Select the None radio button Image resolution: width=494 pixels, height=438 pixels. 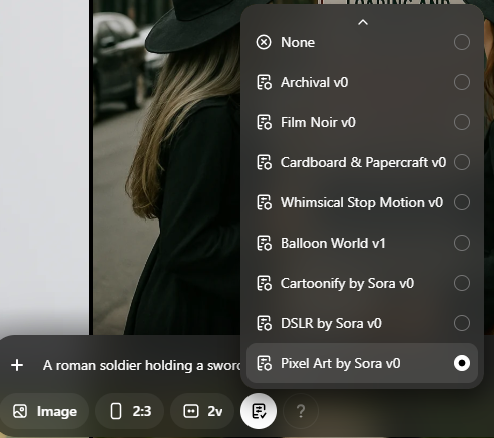[462, 42]
